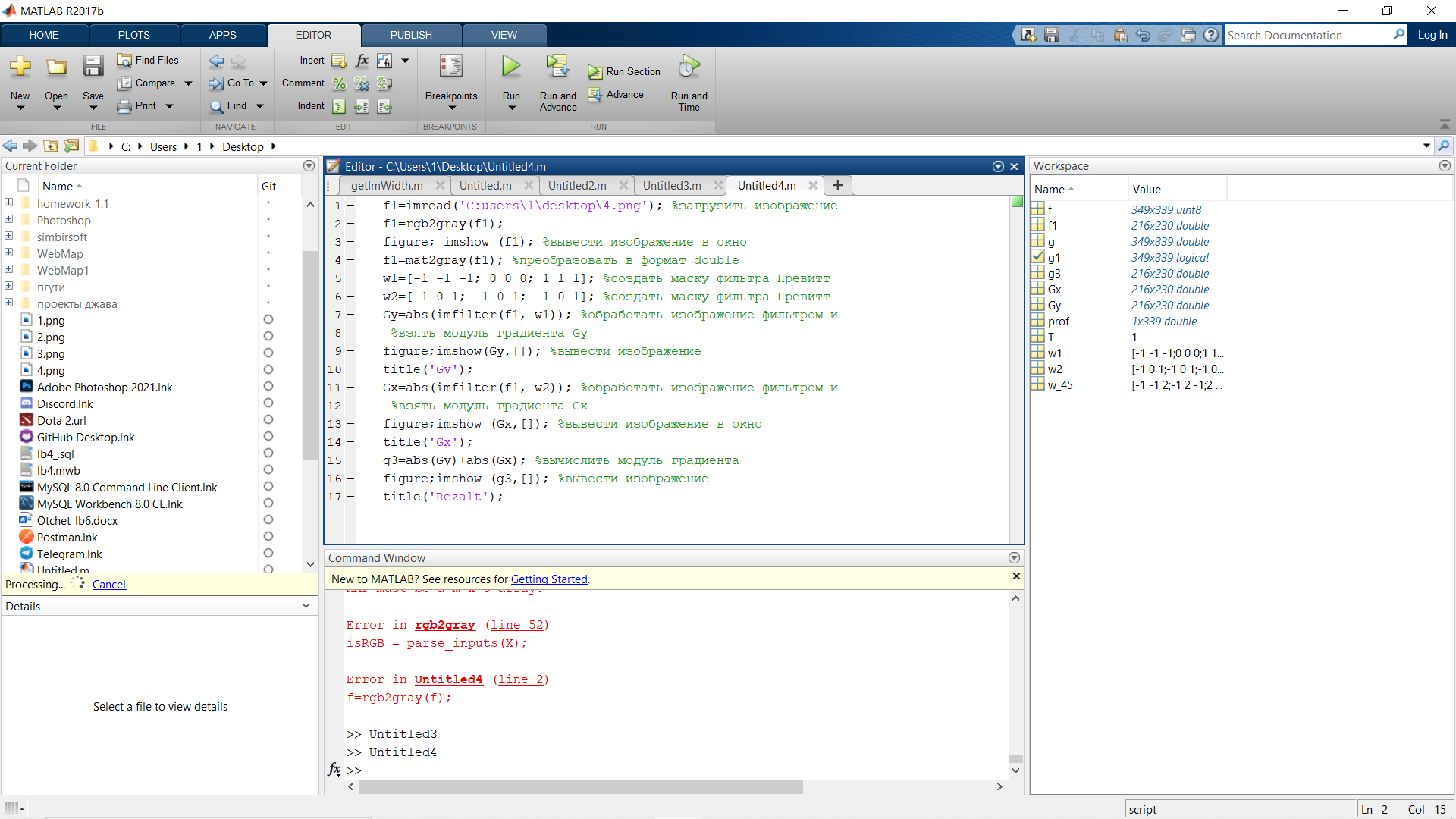Click the Untitled4 error link
The width and height of the screenshot is (1456, 819).
[x=448, y=679]
